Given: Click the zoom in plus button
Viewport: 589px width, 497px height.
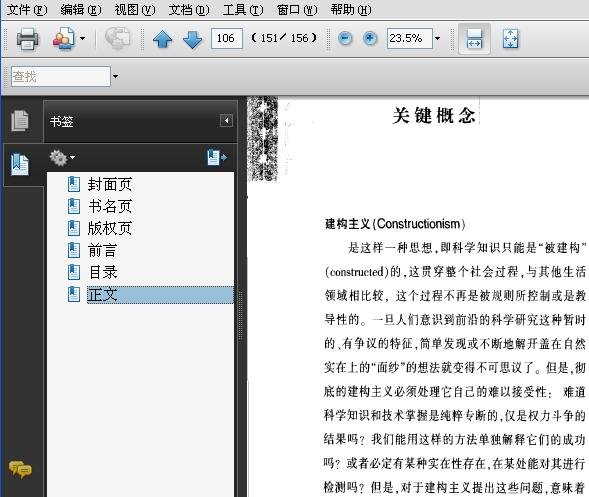Looking at the screenshot, I should 370,38.
